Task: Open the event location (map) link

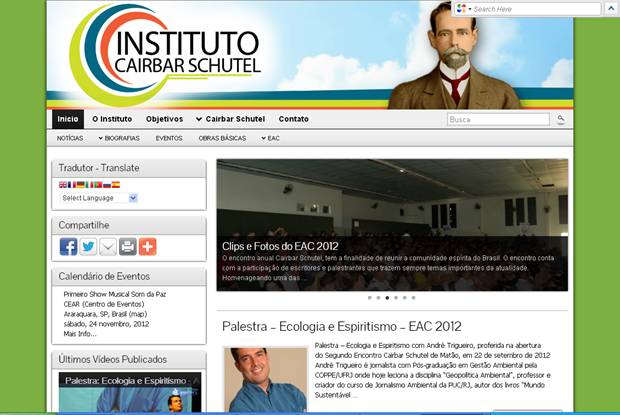Action: click(139, 314)
